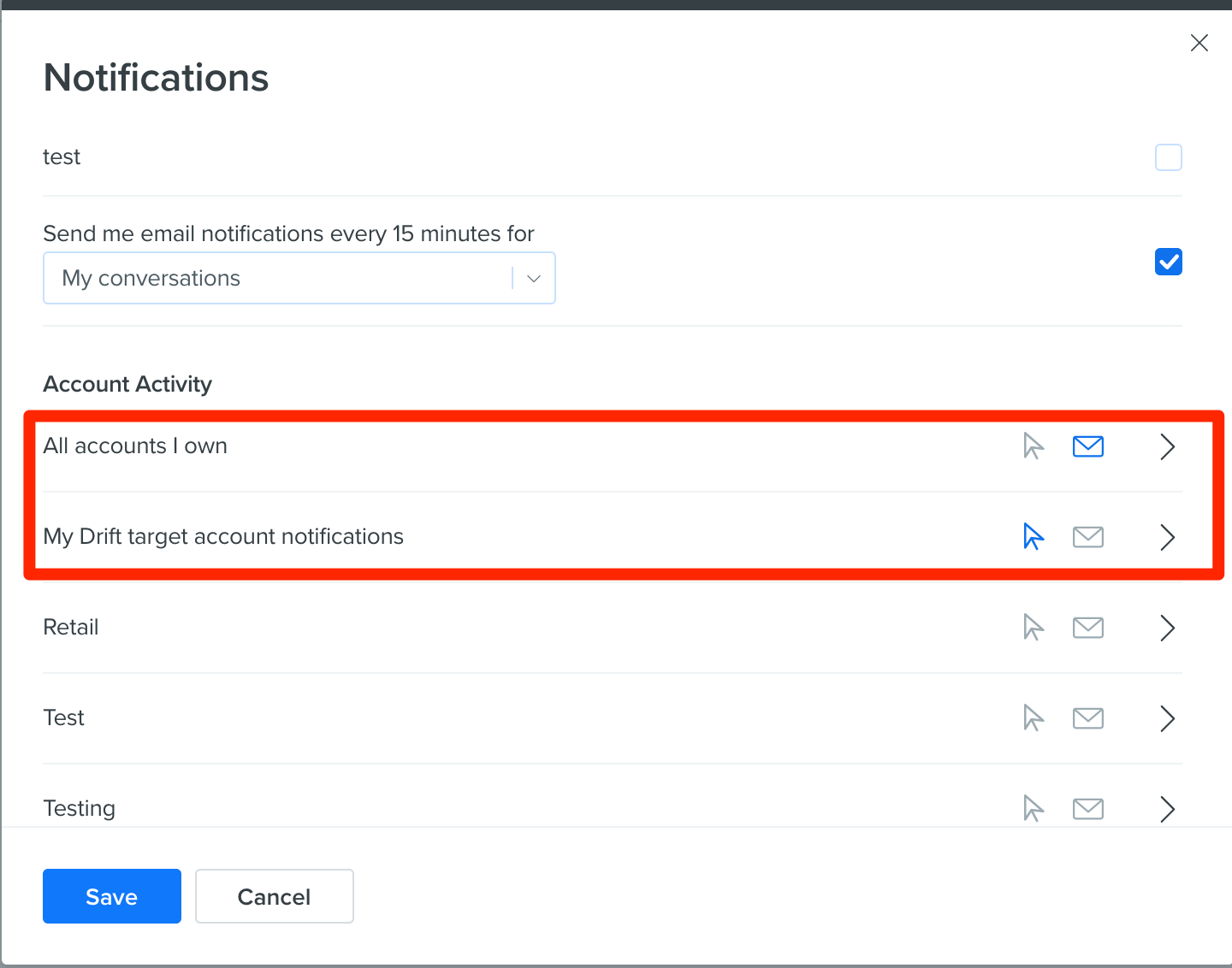This screenshot has width=1232, height=968.
Task: Select the All accounts I own label
Action: point(135,446)
